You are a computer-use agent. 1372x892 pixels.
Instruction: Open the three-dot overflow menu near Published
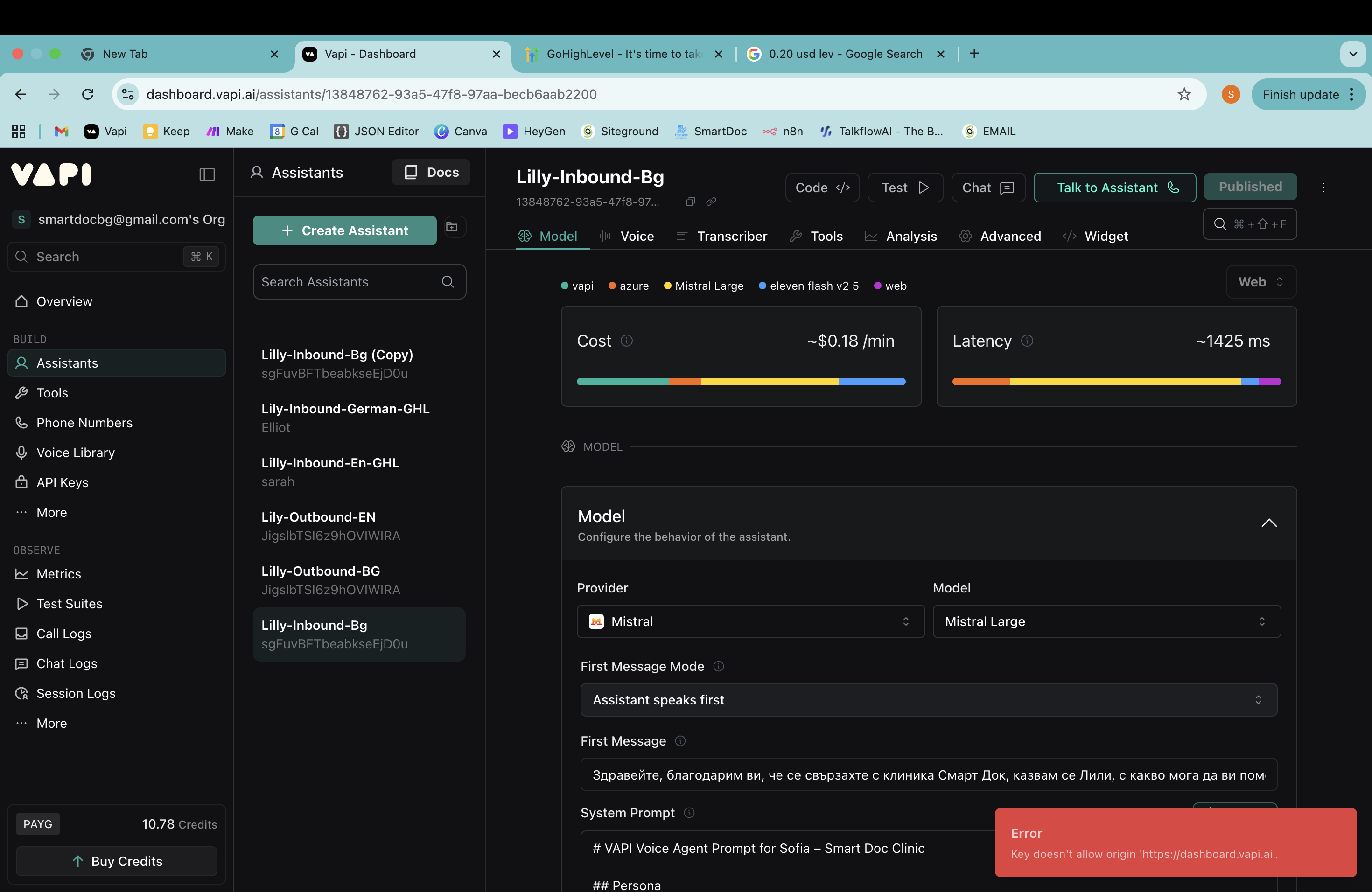coord(1323,187)
